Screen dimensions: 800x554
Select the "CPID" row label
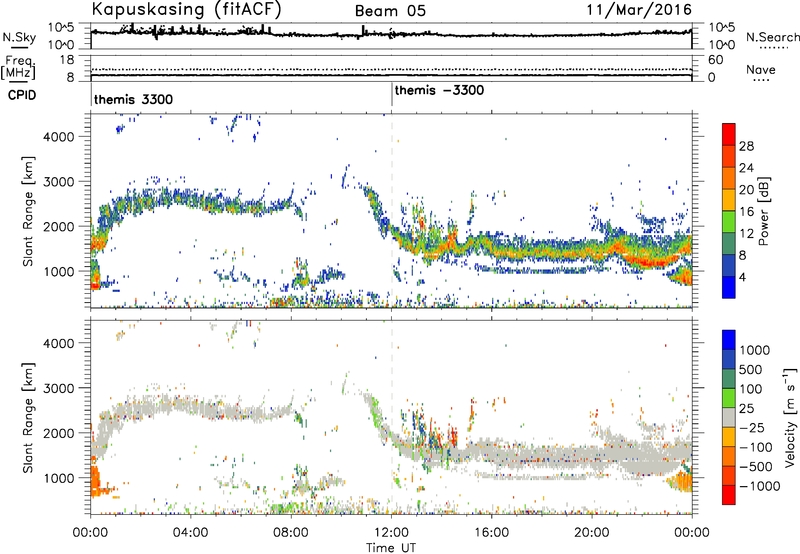pyautogui.click(x=22, y=95)
